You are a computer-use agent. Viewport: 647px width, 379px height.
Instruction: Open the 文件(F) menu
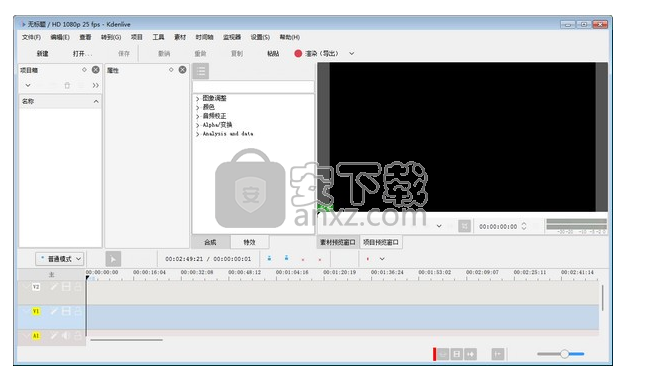click(31, 37)
